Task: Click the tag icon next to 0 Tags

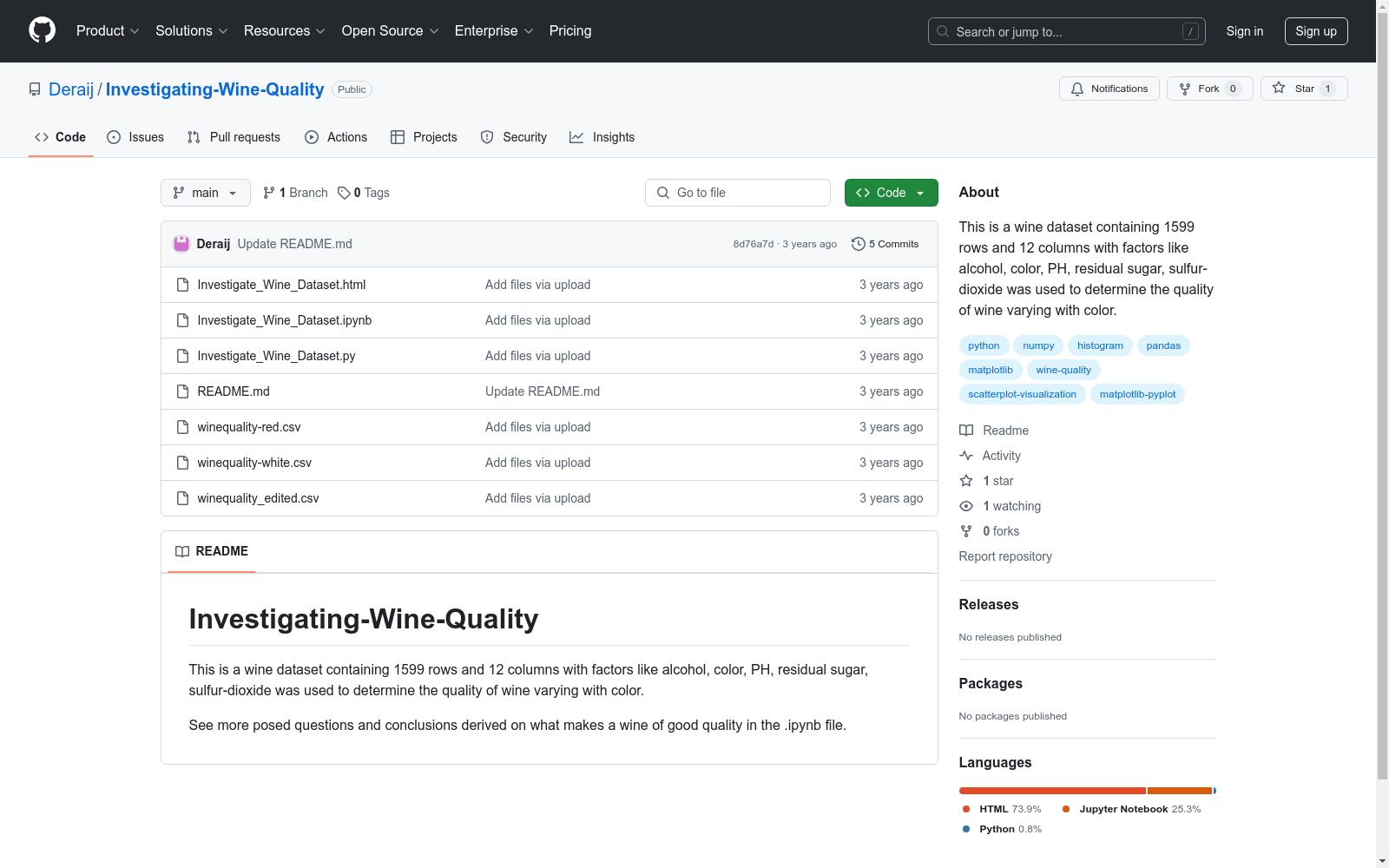Action: click(344, 193)
